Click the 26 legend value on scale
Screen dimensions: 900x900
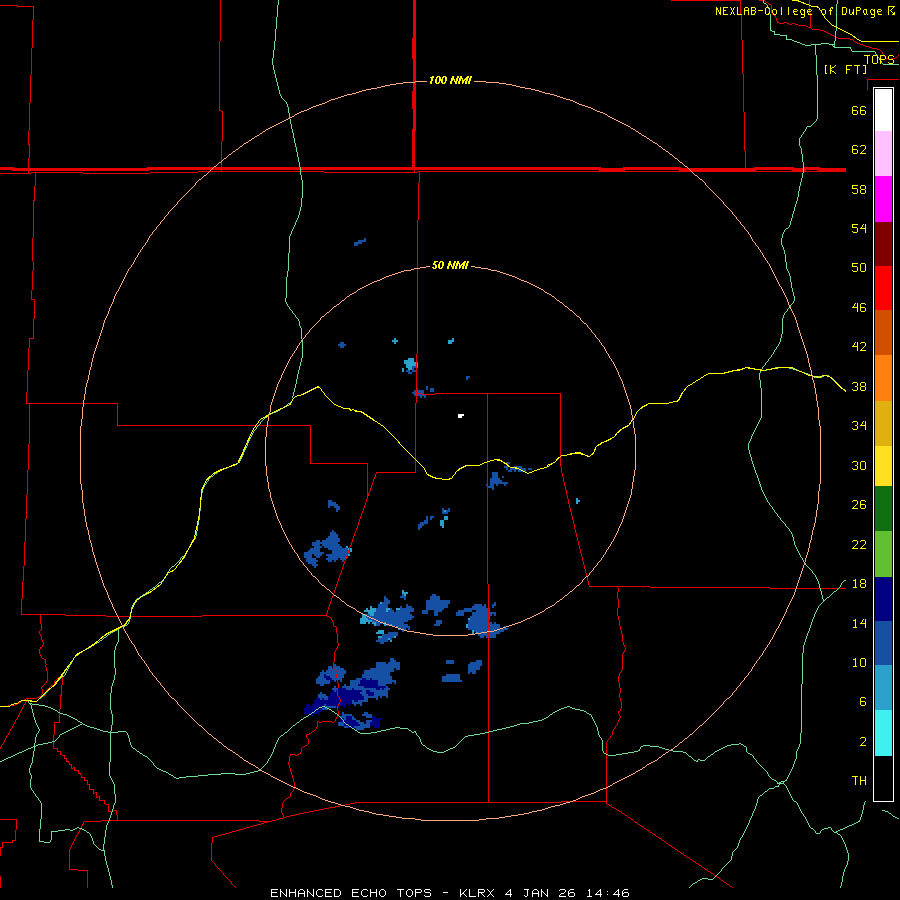(859, 505)
